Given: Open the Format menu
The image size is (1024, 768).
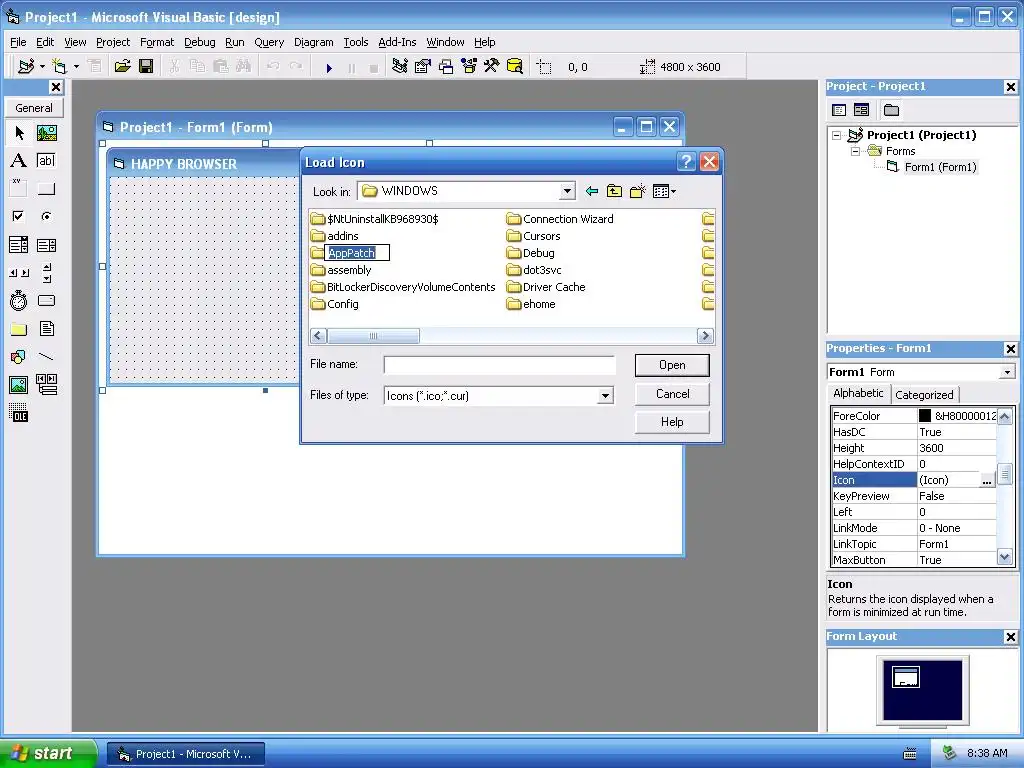Looking at the screenshot, I should [x=157, y=42].
